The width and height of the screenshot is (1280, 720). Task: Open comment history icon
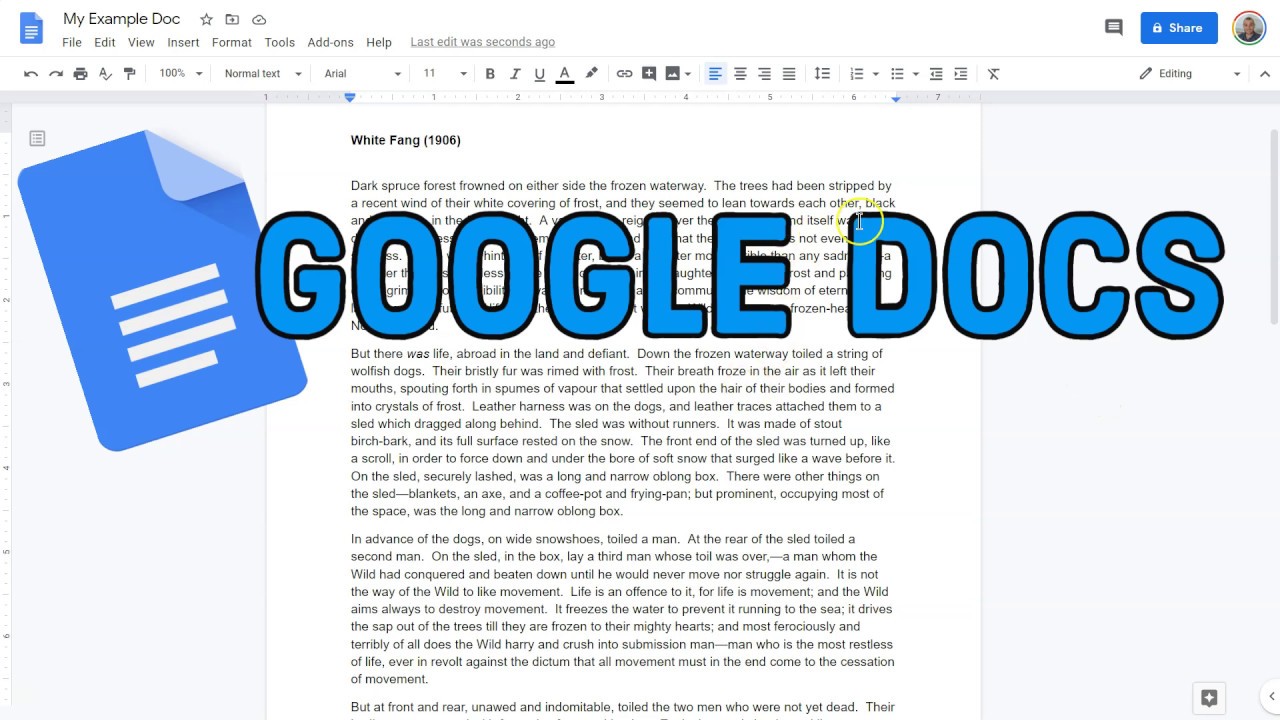click(1113, 28)
